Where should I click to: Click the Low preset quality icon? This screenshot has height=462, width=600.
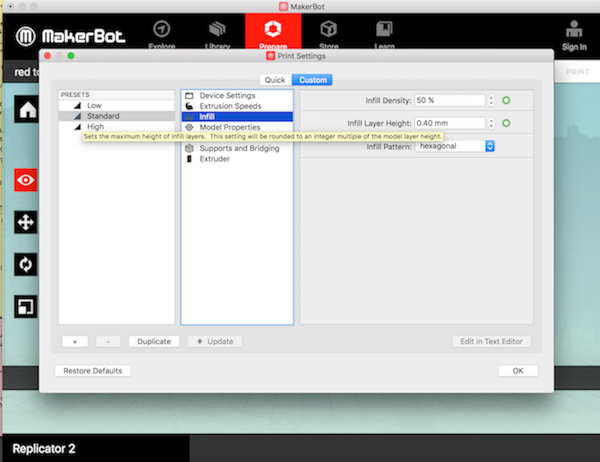tap(78, 105)
